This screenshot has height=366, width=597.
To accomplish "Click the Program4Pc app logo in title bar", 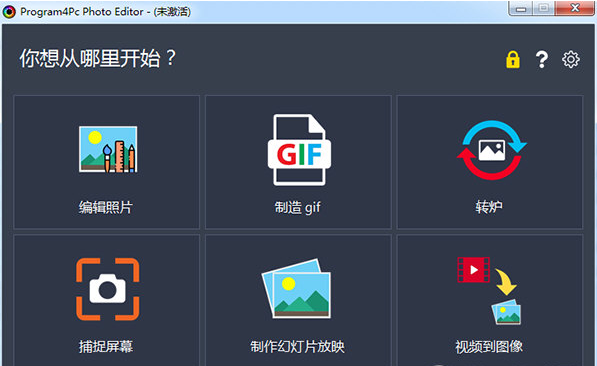I will [9, 12].
